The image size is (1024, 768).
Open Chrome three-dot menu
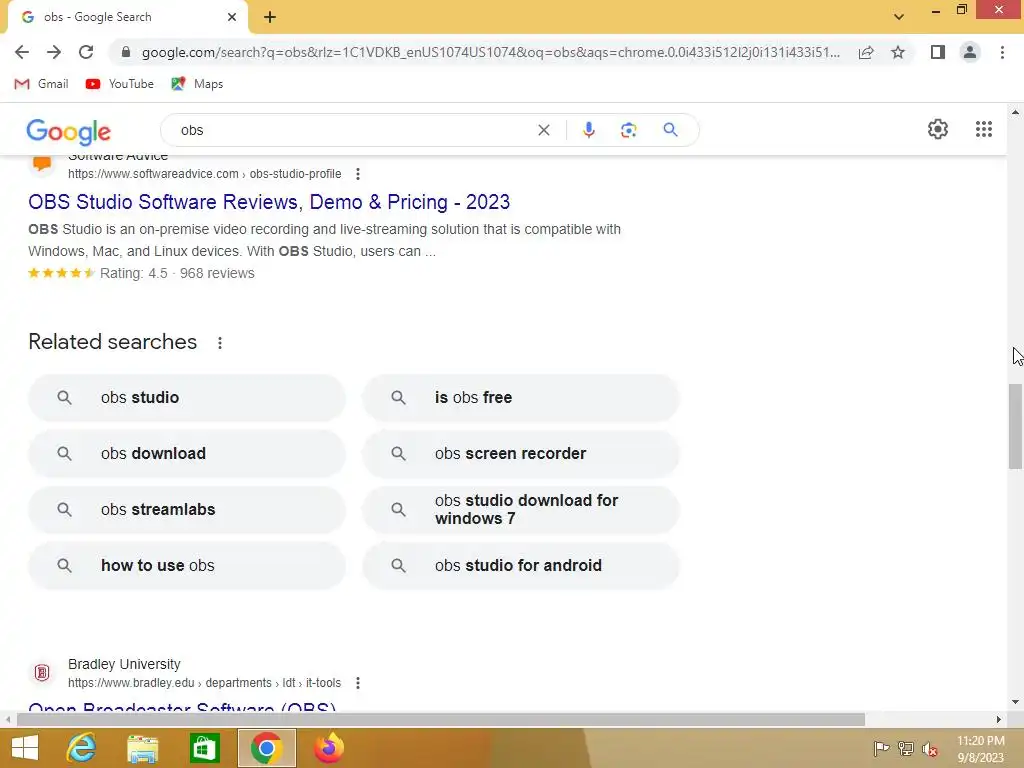click(1002, 52)
